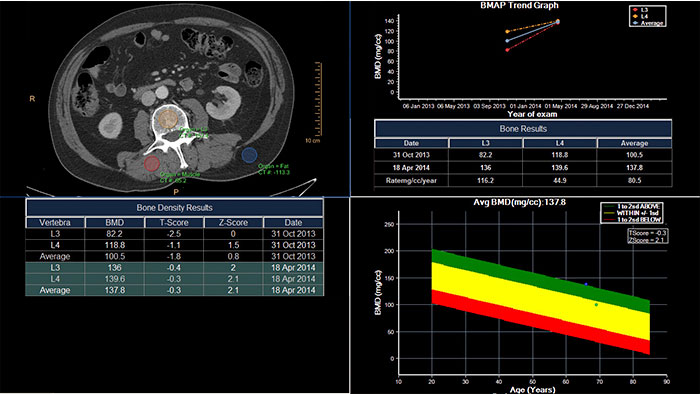
Task: Click the Bone Results table title bar
Action: [x=523, y=129]
